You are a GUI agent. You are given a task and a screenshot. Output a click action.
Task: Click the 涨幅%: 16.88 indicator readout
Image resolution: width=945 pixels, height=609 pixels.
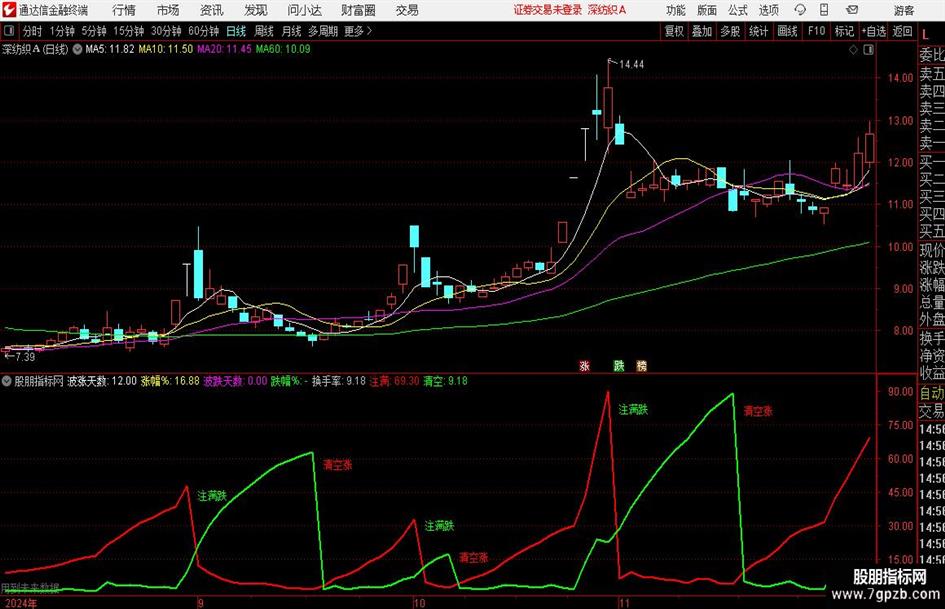click(x=170, y=381)
